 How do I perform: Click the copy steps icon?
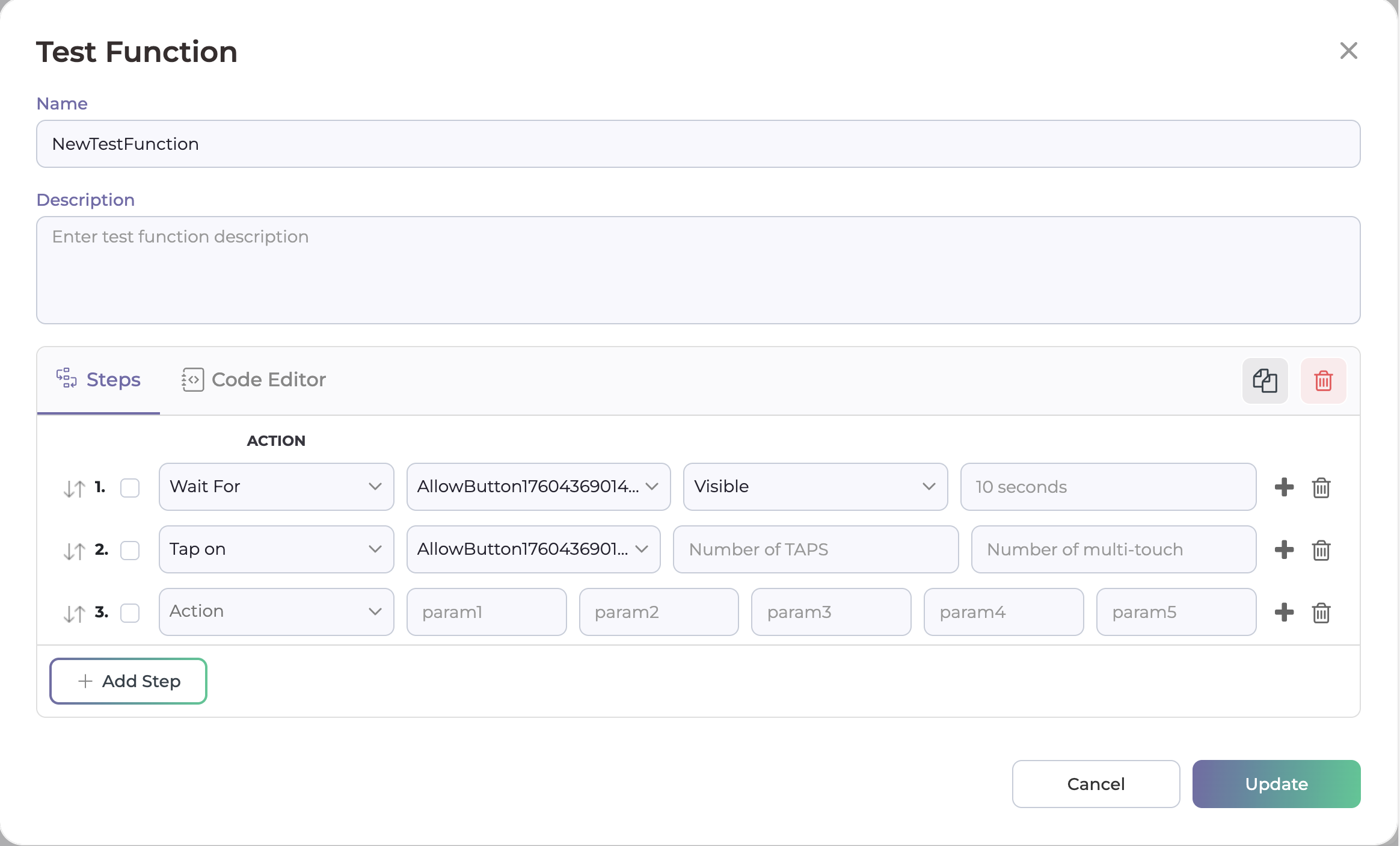coord(1265,381)
